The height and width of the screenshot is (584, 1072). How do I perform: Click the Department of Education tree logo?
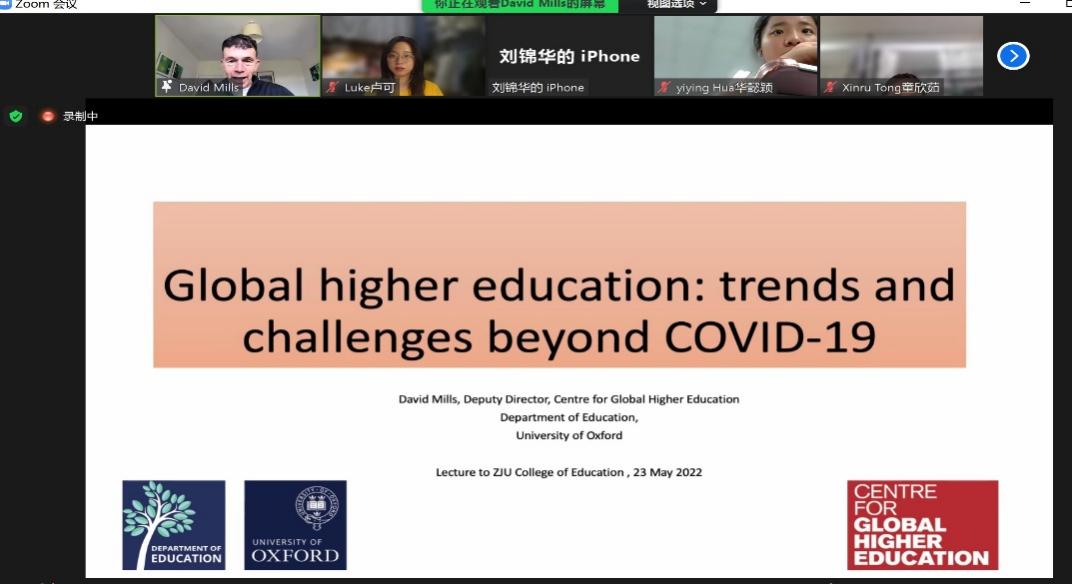pos(173,525)
